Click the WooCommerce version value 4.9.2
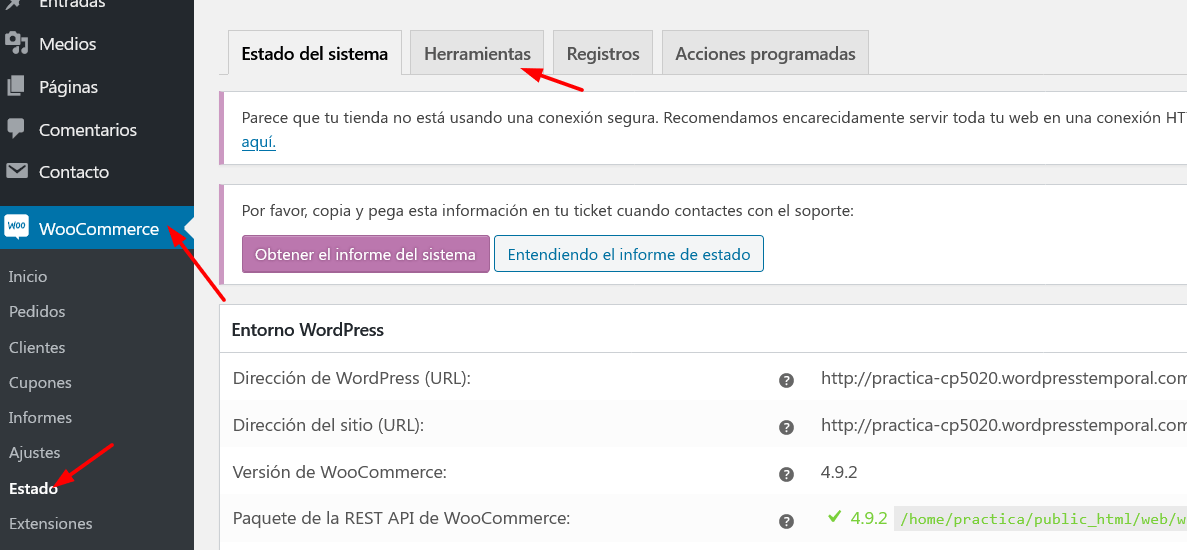1187x550 pixels. tap(839, 473)
